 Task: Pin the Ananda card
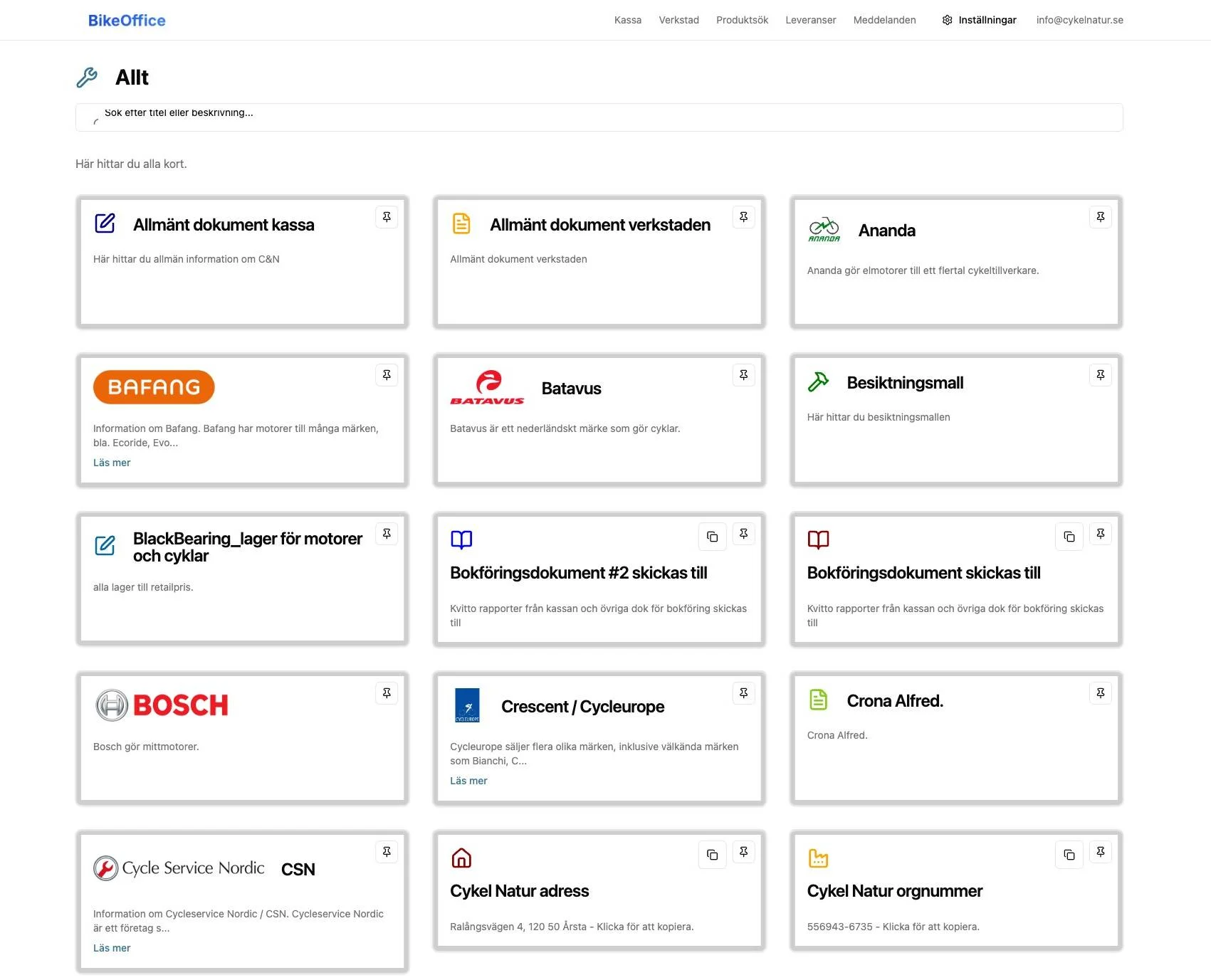tap(1101, 217)
